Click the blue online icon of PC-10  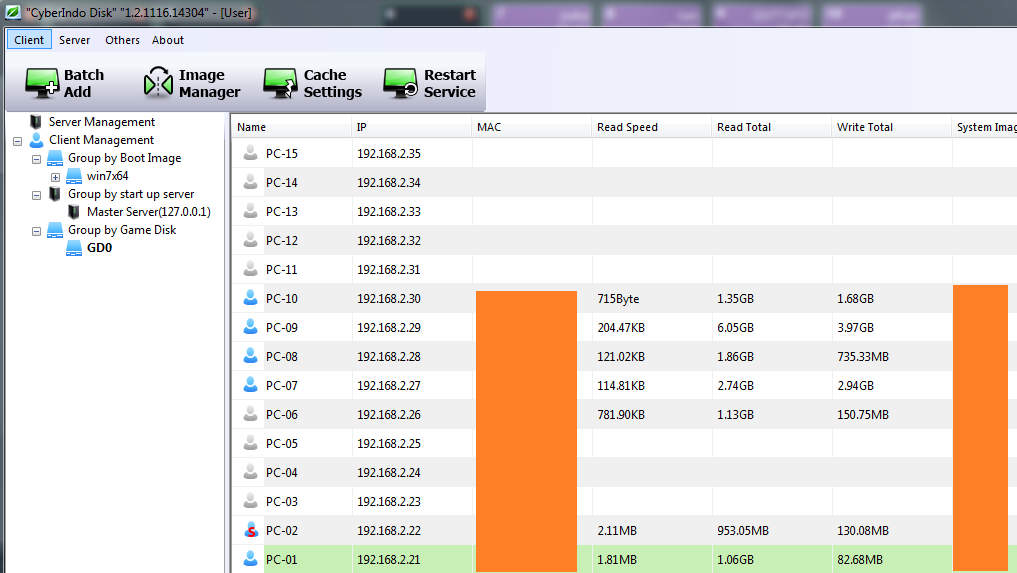pyautogui.click(x=250, y=299)
